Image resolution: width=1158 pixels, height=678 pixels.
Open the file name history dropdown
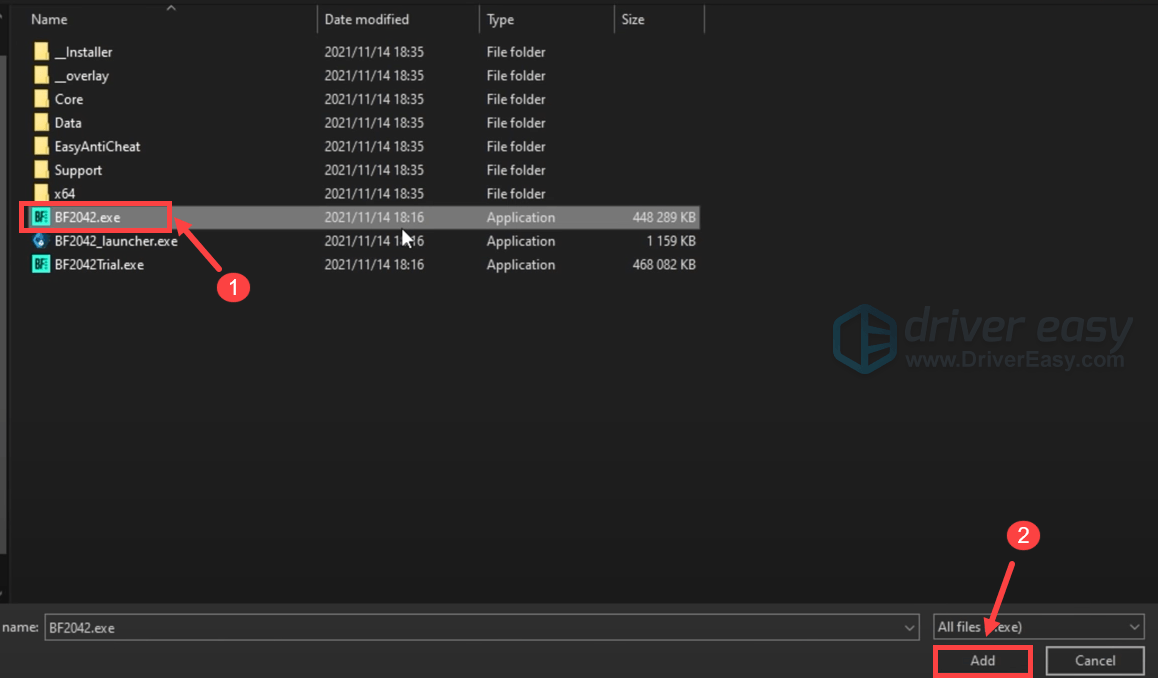pos(909,628)
